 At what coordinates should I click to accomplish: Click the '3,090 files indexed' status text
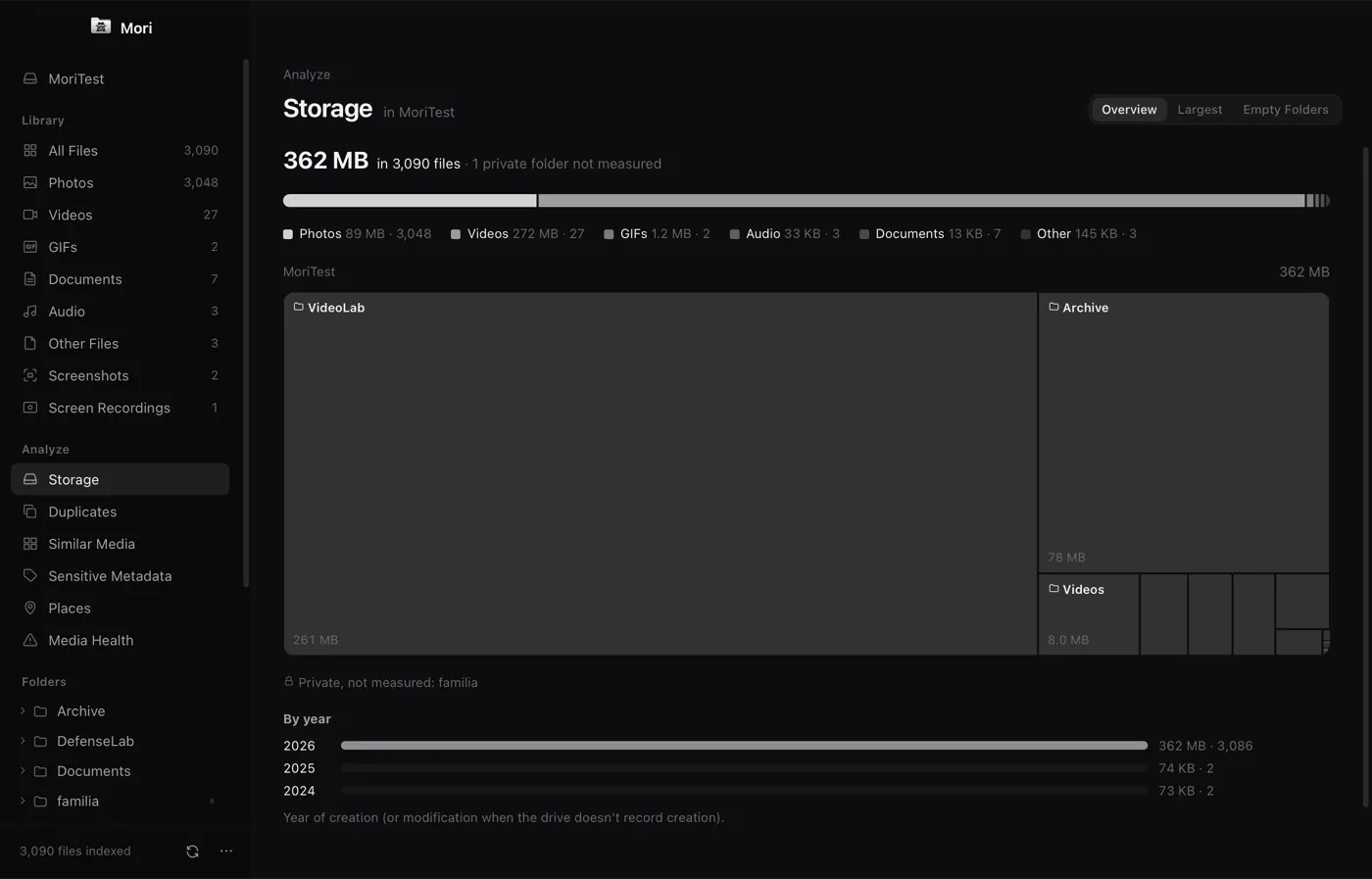coord(75,852)
